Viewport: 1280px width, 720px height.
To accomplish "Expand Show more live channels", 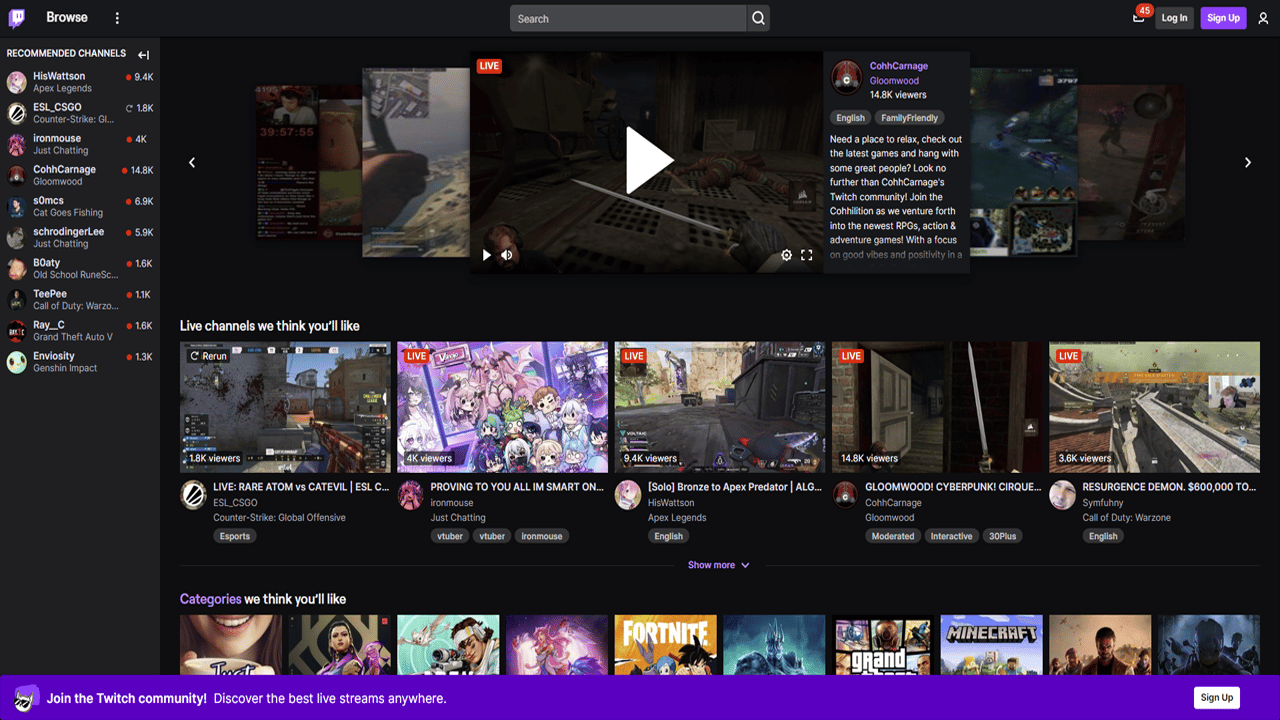I will click(718, 565).
